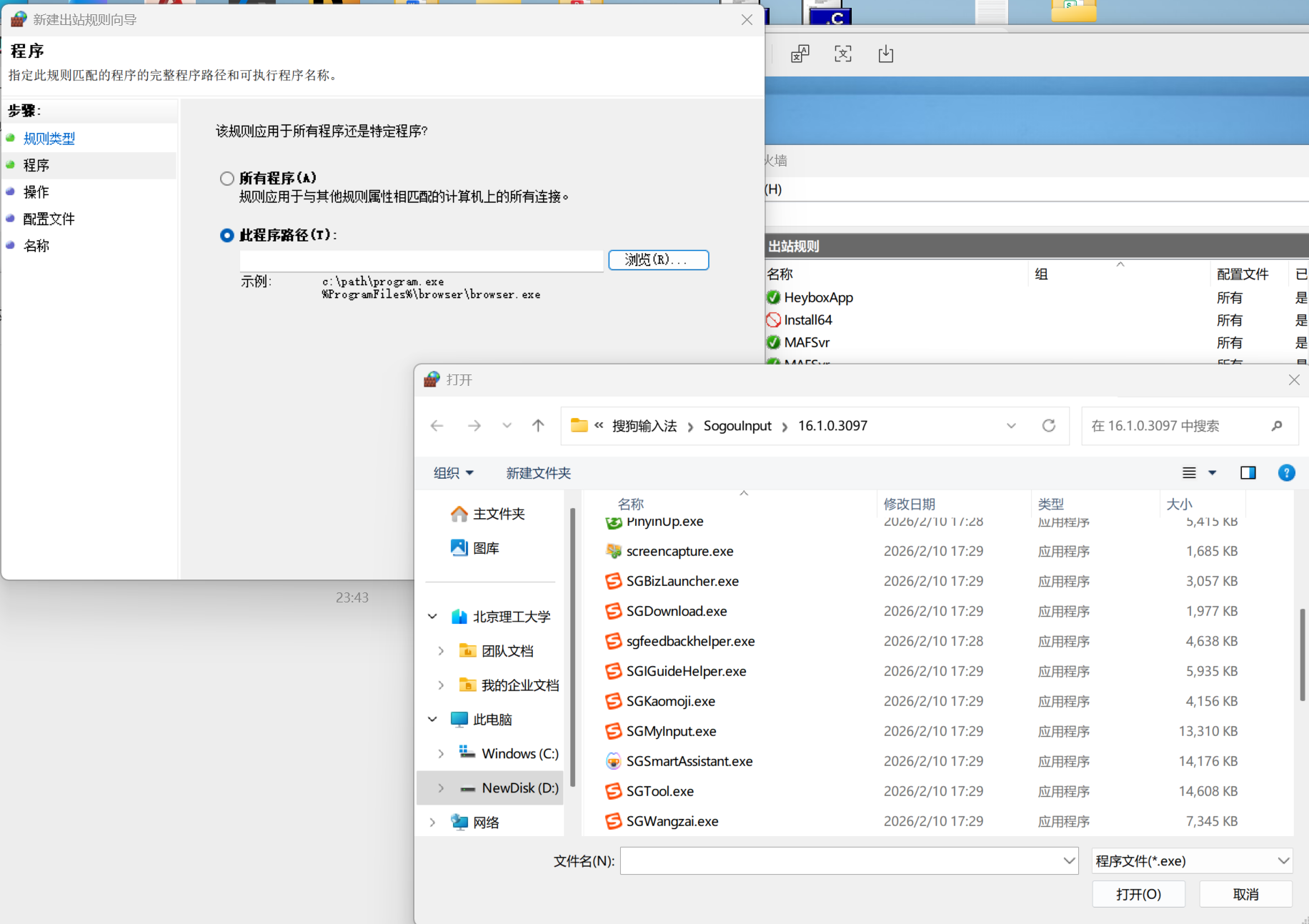
Task: Click the 取消 button
Action: [1245, 894]
